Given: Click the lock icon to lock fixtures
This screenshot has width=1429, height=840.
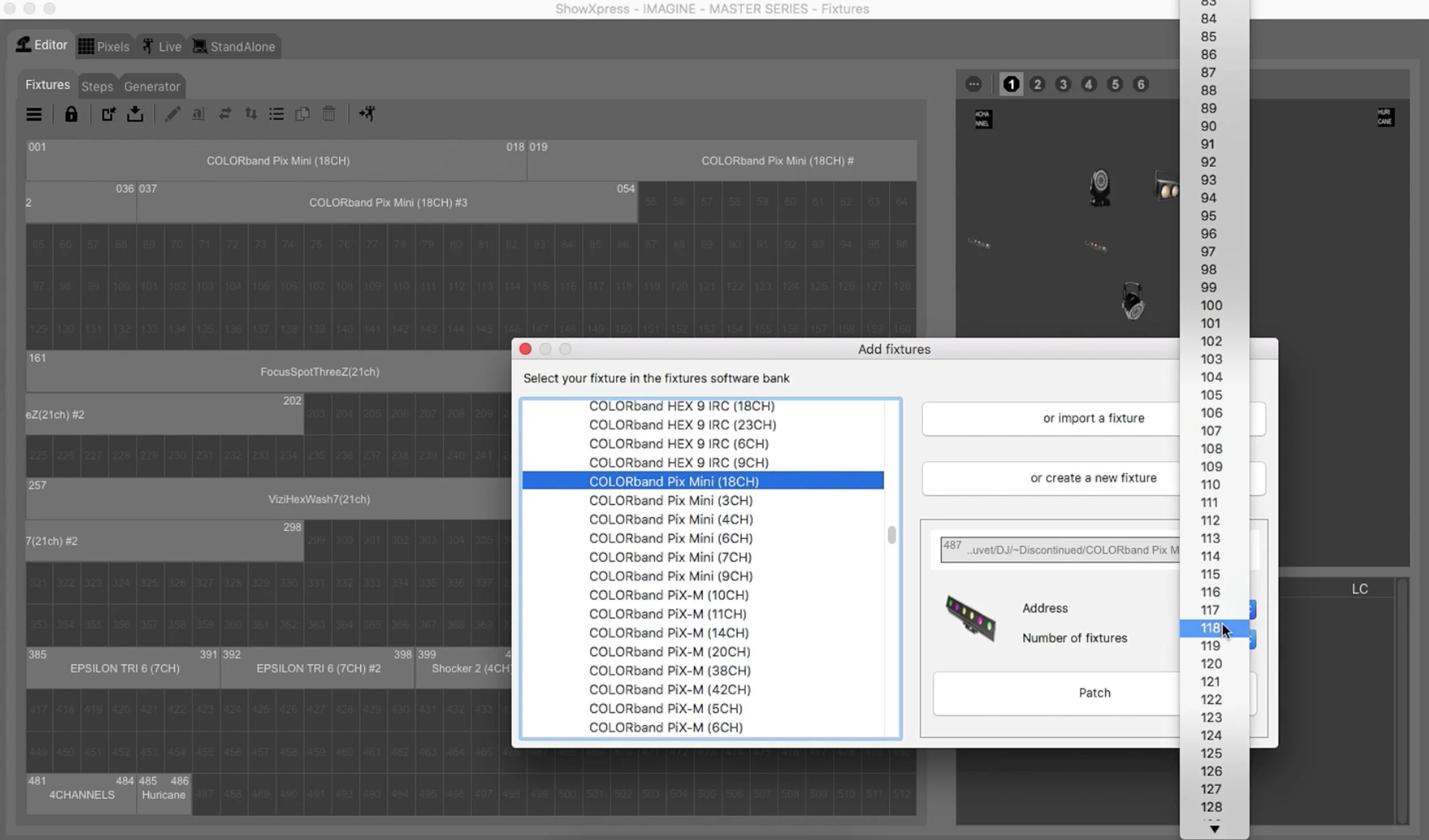Looking at the screenshot, I should tap(71, 114).
